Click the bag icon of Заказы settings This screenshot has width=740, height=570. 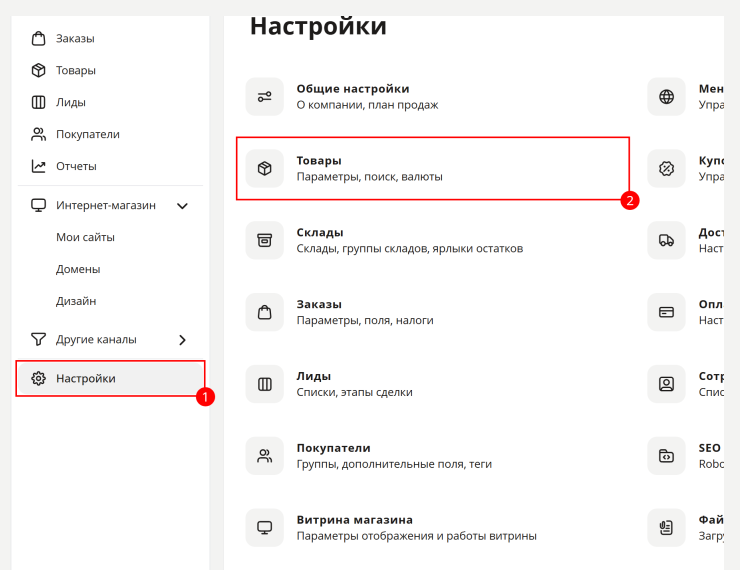pyautogui.click(x=265, y=312)
